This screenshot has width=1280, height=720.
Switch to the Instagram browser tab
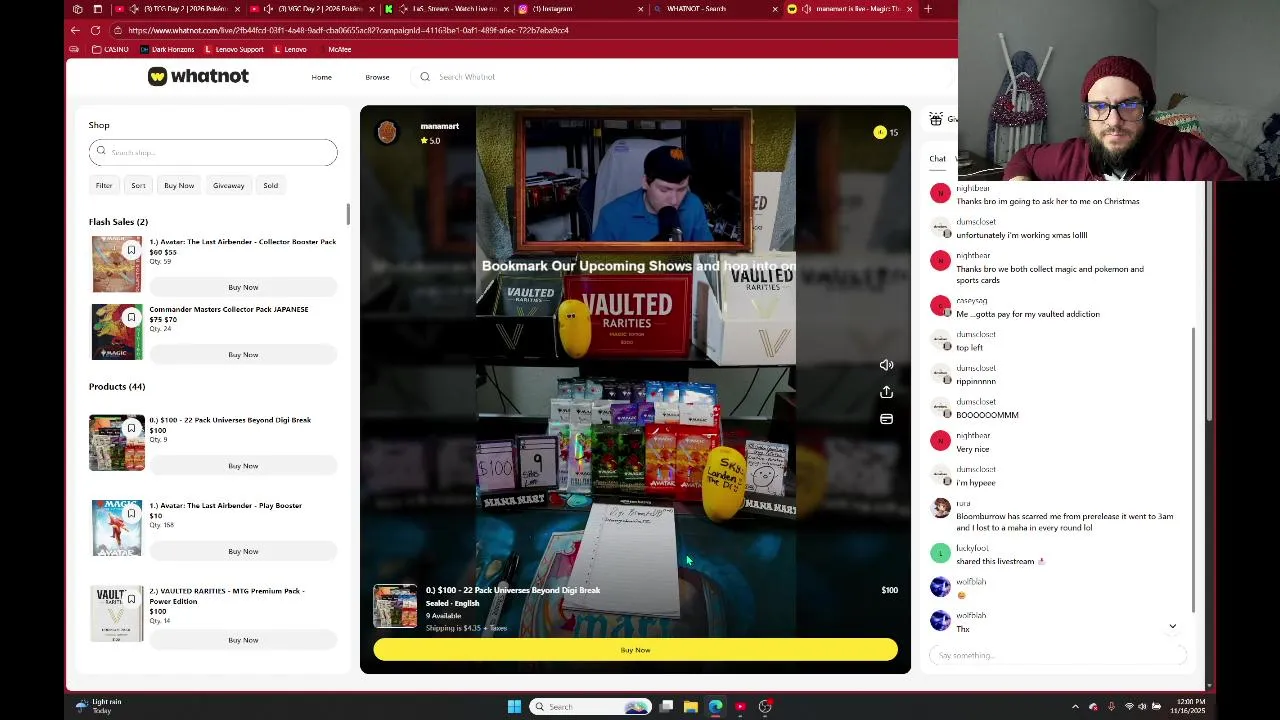pyautogui.click(x=581, y=9)
